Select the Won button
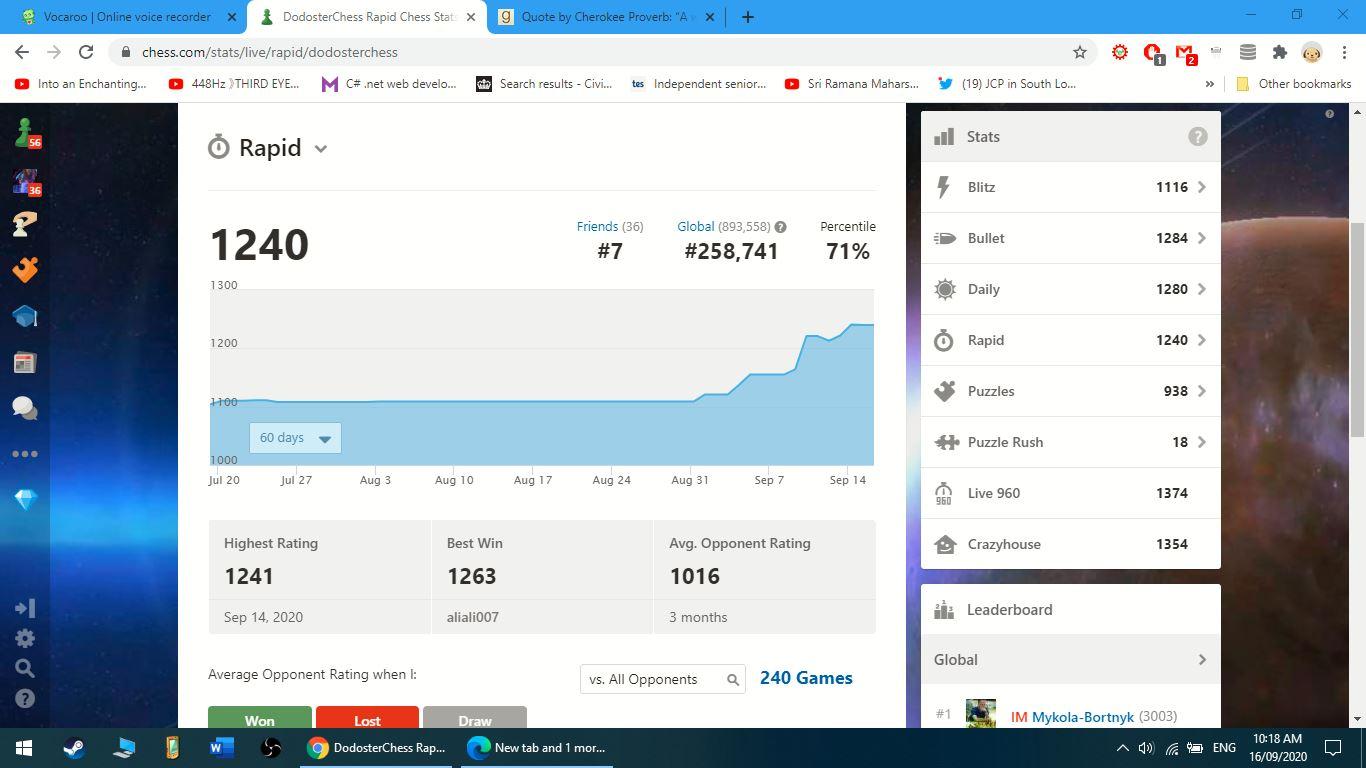The width and height of the screenshot is (1366, 768). click(x=259, y=719)
